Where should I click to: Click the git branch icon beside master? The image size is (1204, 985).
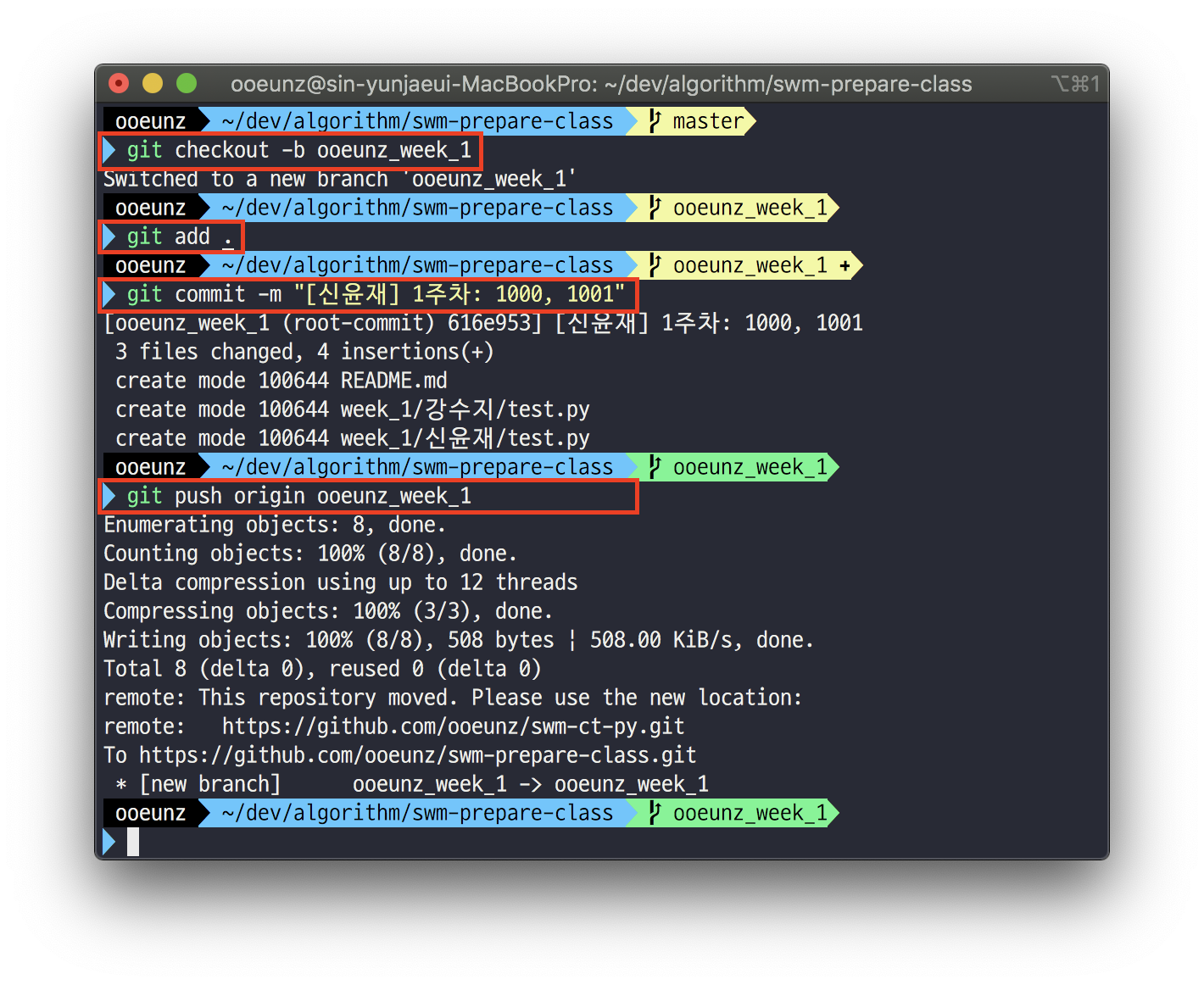[x=655, y=121]
